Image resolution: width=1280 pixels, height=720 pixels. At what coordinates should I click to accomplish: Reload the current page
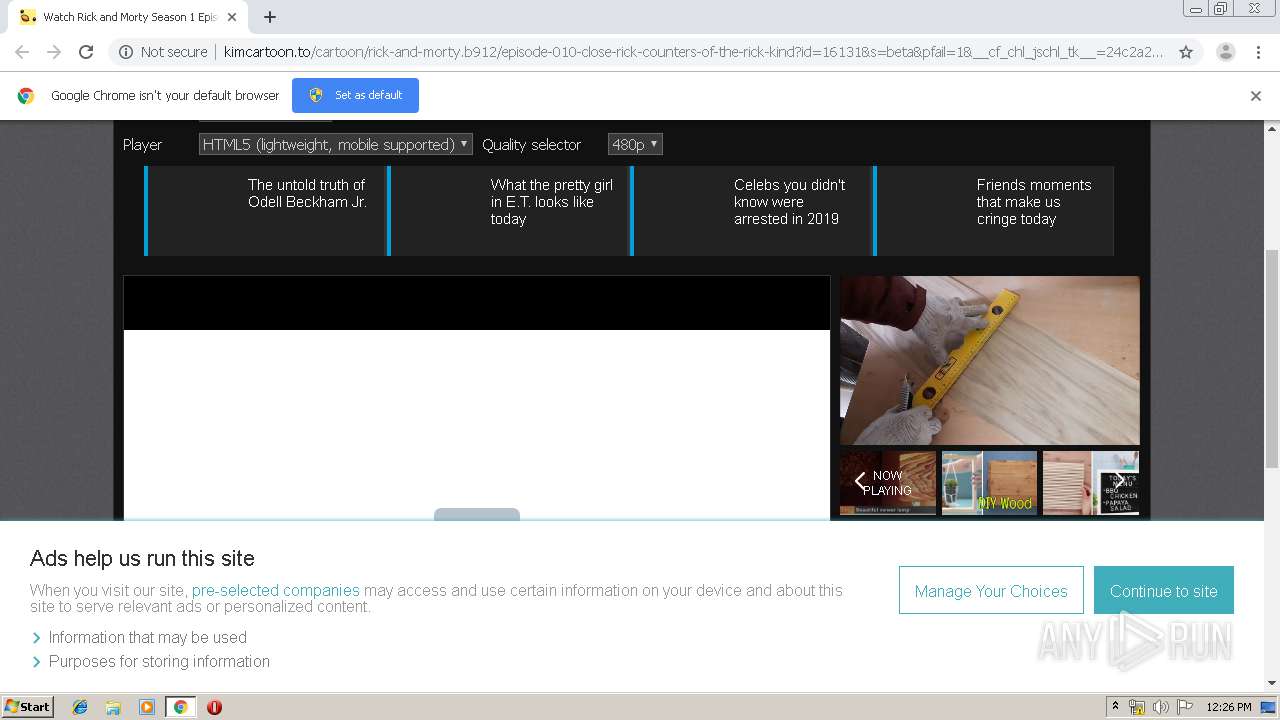86,52
